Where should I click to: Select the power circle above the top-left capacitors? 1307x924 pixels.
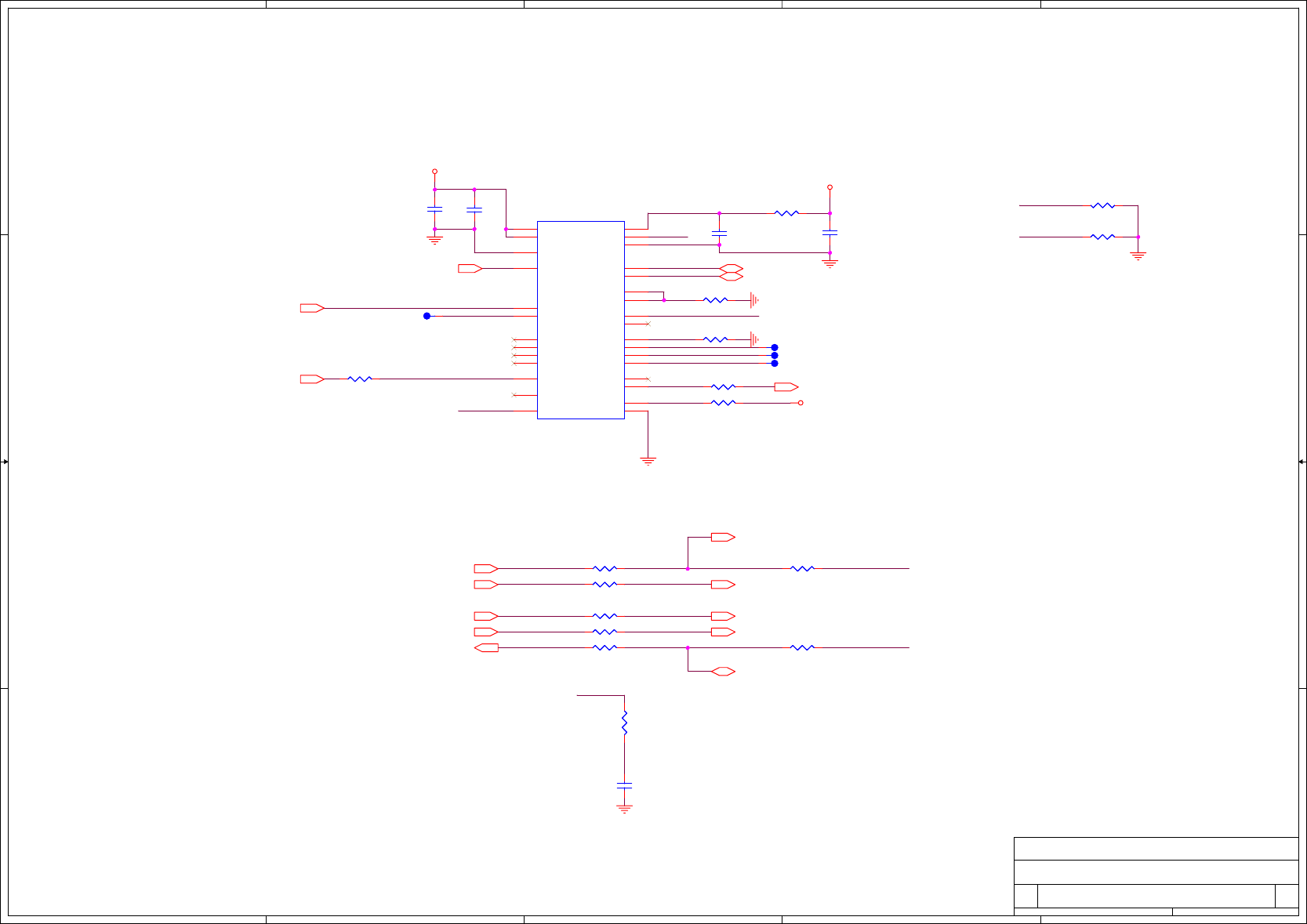pyautogui.click(x=434, y=171)
